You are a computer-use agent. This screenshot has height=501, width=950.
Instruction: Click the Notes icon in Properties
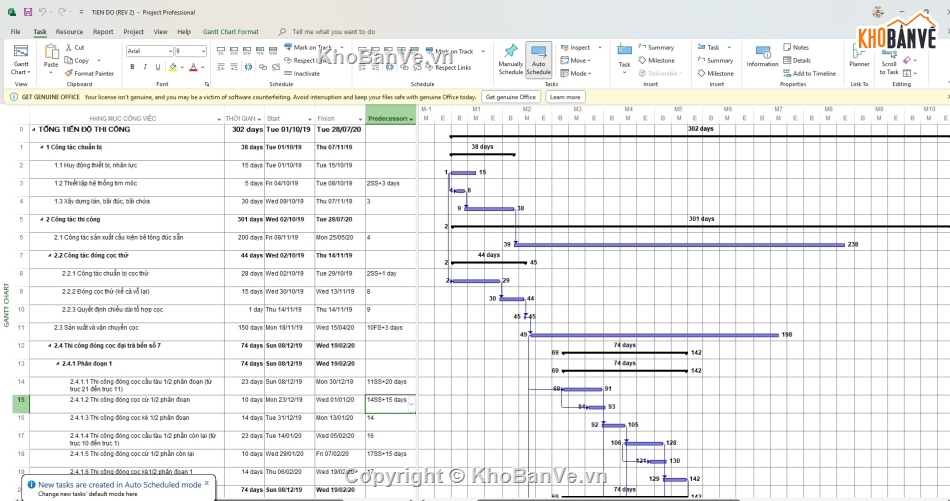[788, 47]
